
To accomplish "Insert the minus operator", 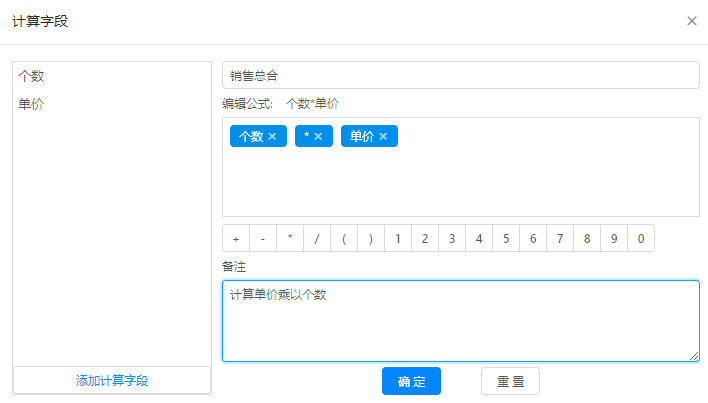I will 263,239.
